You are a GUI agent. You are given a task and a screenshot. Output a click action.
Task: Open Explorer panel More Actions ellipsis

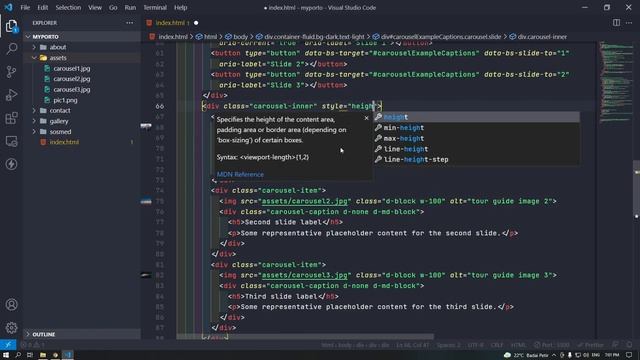pos(129,23)
